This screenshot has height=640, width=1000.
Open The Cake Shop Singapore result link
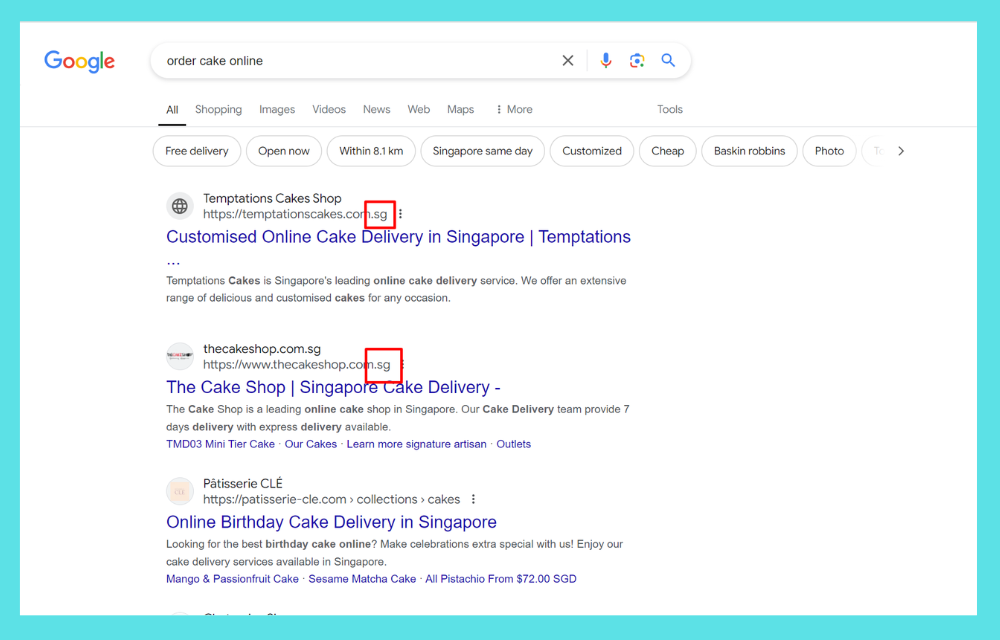[333, 387]
